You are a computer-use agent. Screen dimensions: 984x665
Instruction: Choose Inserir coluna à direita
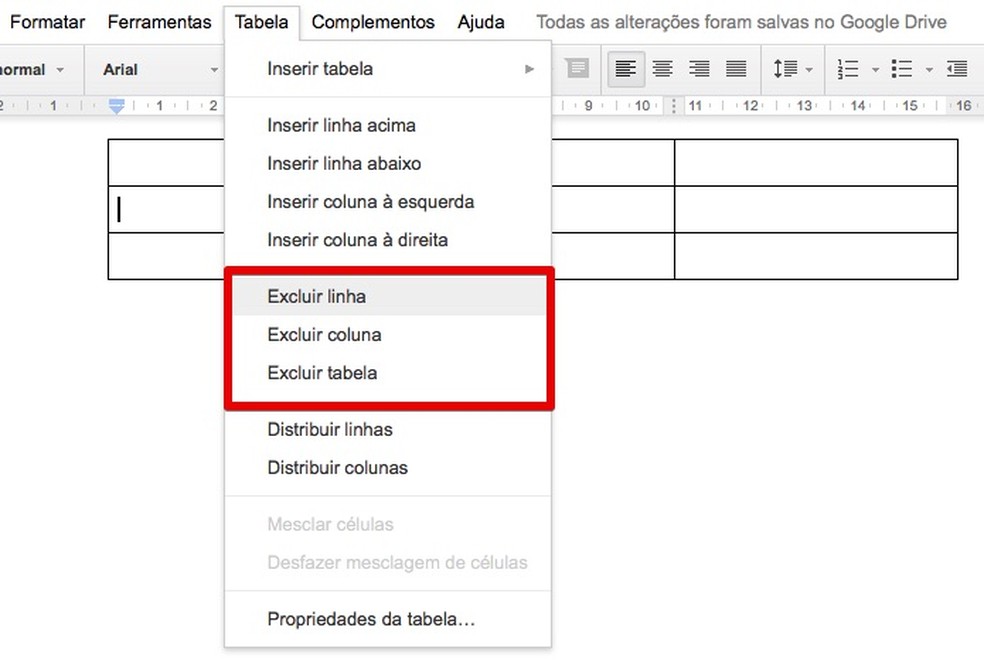click(388, 240)
